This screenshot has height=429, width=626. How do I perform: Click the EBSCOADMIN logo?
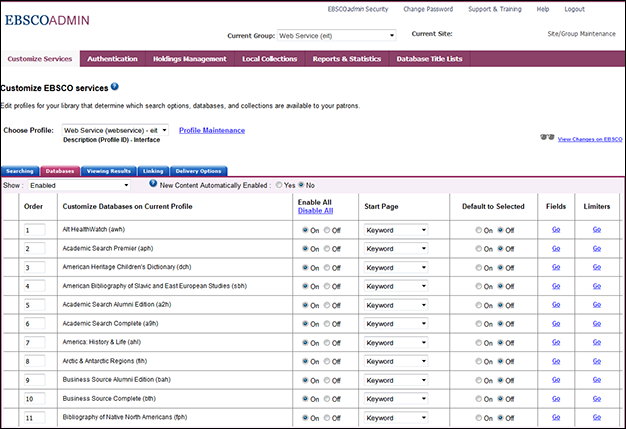pyautogui.click(x=47, y=20)
